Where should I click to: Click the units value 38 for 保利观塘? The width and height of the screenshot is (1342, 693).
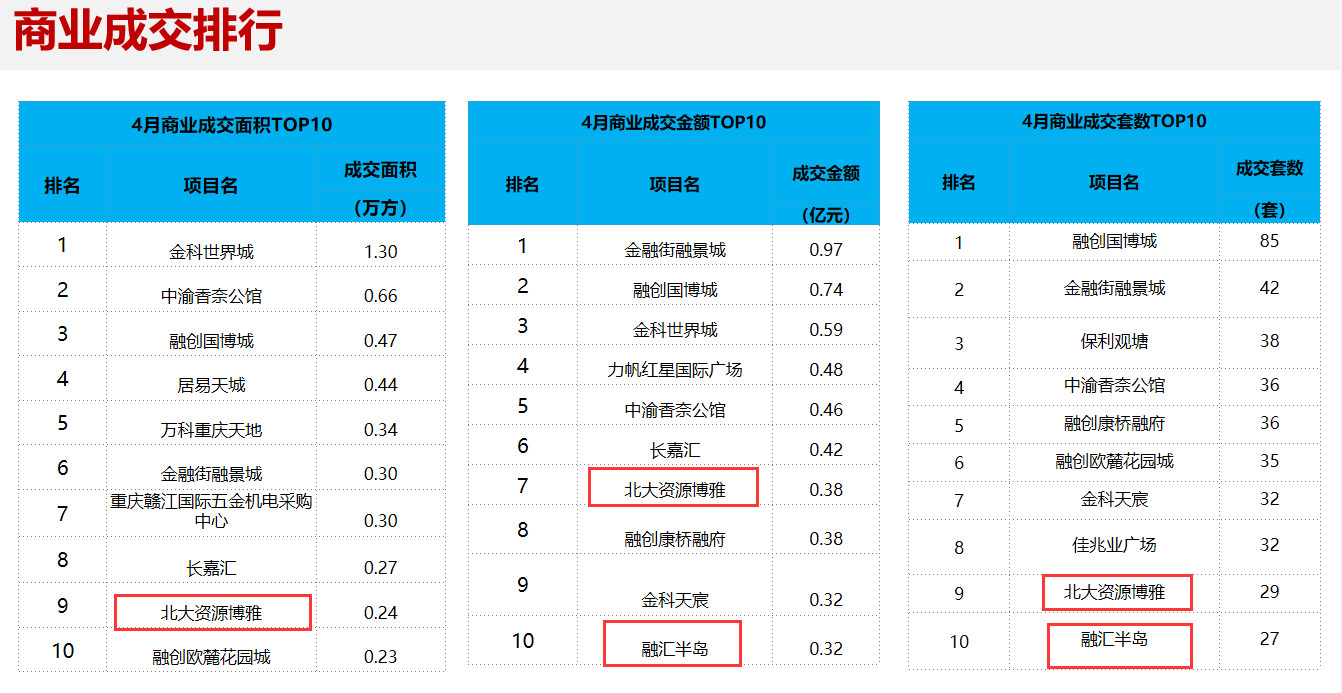point(1269,340)
